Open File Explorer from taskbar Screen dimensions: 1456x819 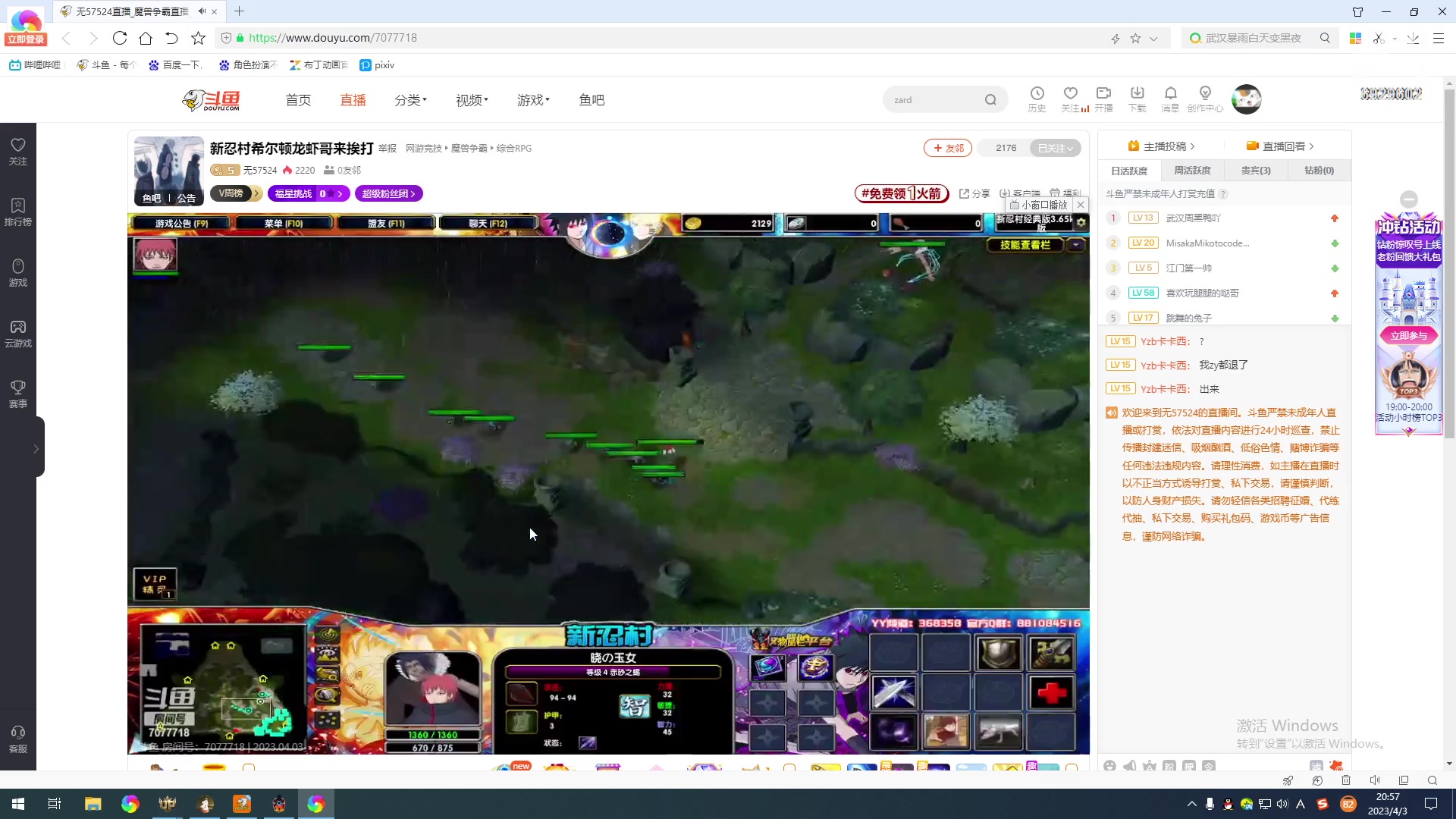click(x=93, y=804)
